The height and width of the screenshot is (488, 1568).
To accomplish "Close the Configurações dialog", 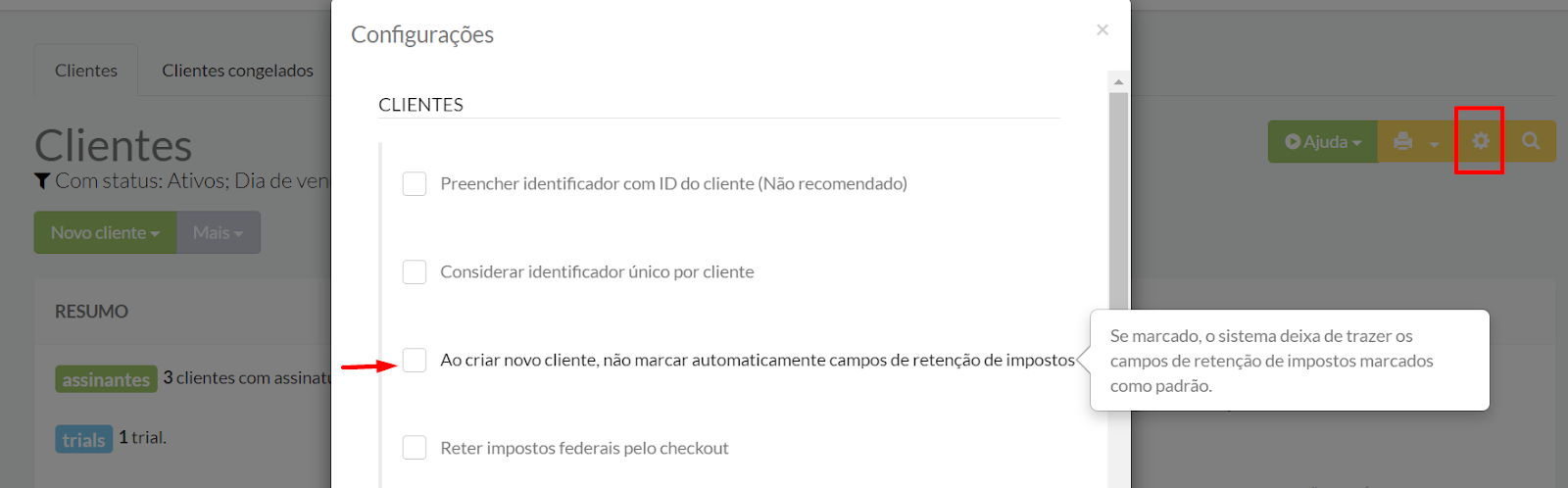I will coord(1102,30).
